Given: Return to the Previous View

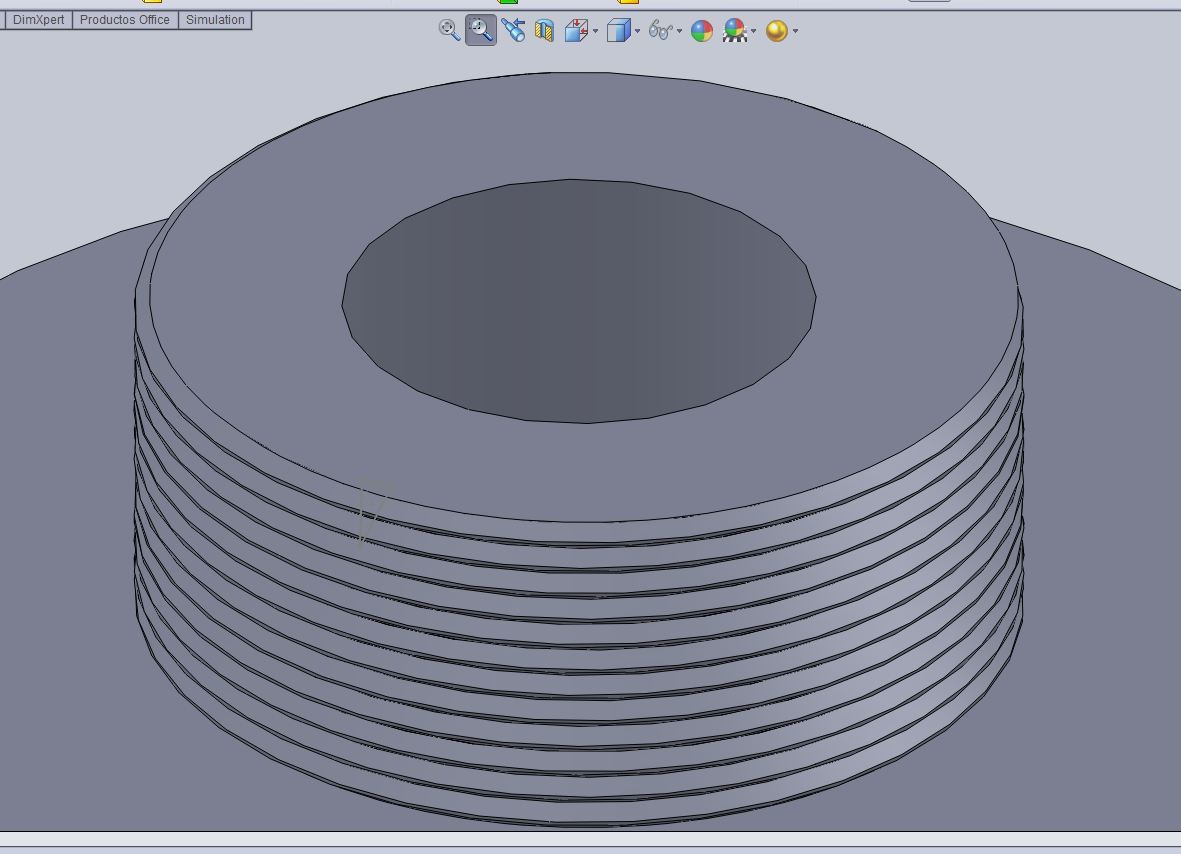Looking at the screenshot, I should coord(513,31).
